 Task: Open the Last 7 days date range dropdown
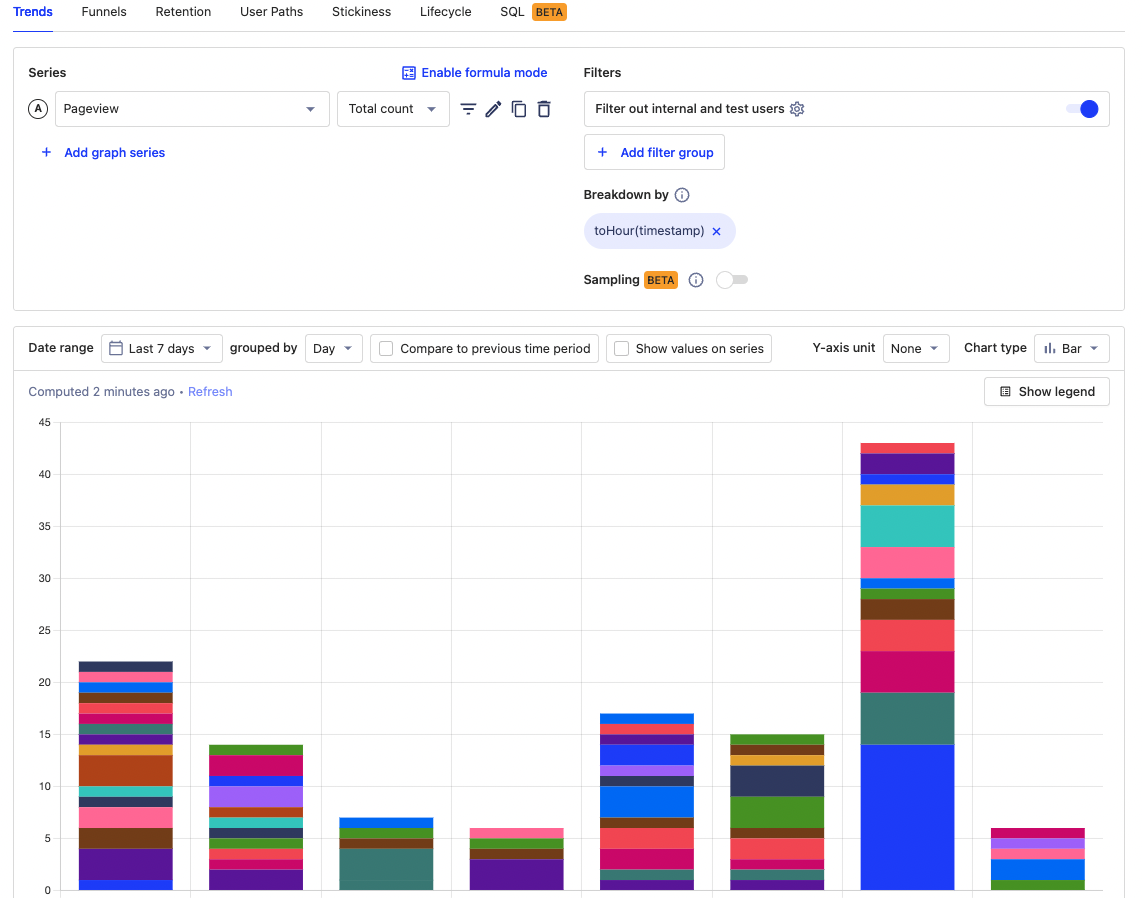coord(162,349)
